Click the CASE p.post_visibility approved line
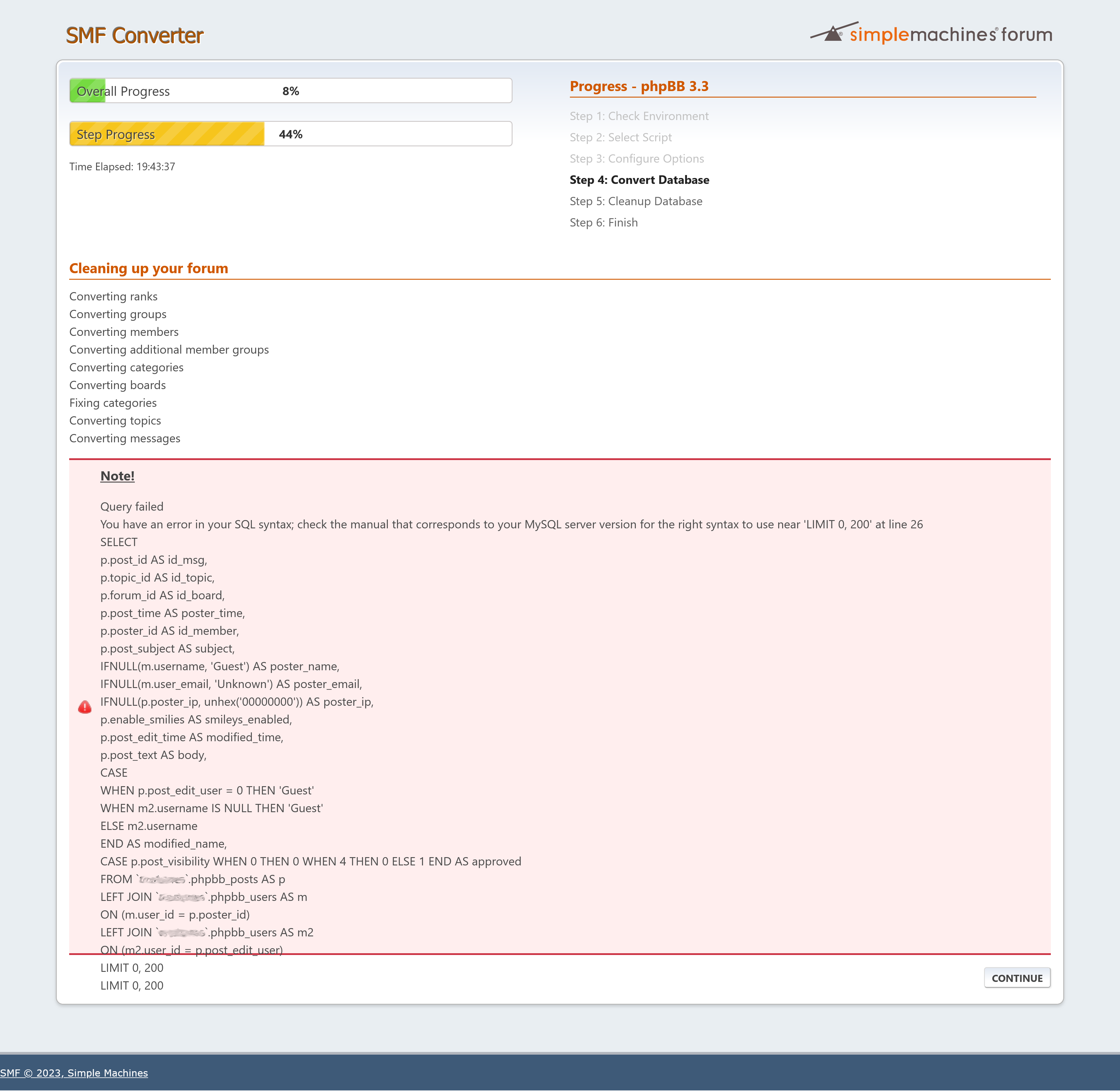This screenshot has height=1091, width=1120. coord(311,862)
